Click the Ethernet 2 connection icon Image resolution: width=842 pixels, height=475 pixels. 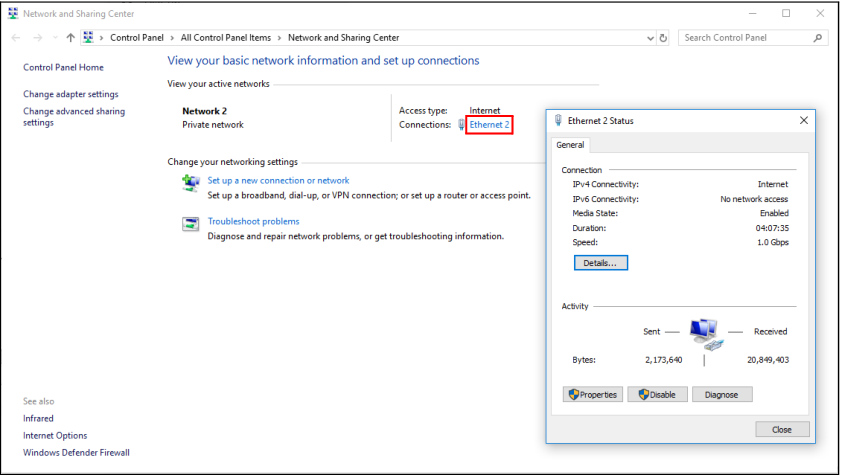click(x=461, y=125)
